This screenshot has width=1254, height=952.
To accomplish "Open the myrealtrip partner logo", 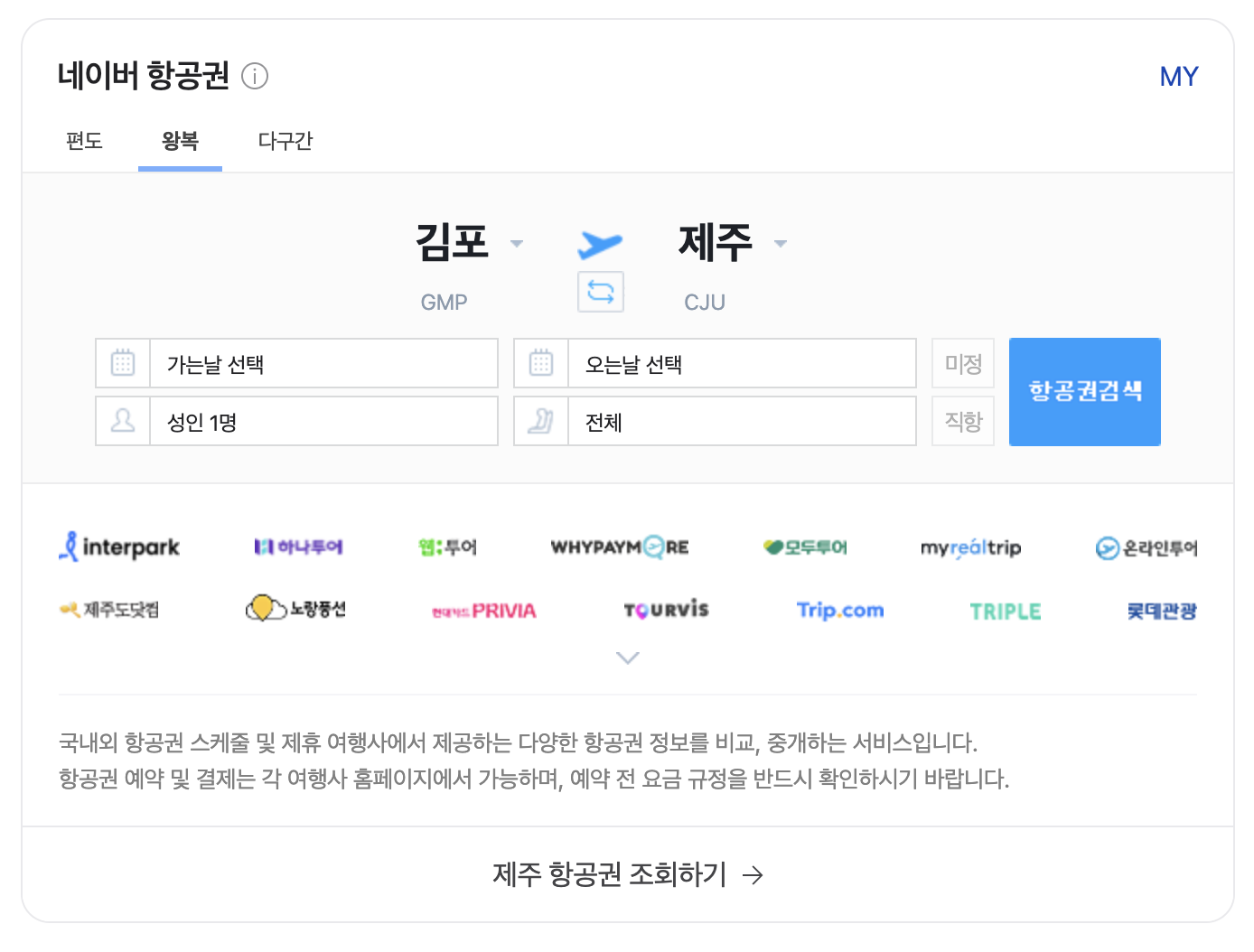I will 970,547.
